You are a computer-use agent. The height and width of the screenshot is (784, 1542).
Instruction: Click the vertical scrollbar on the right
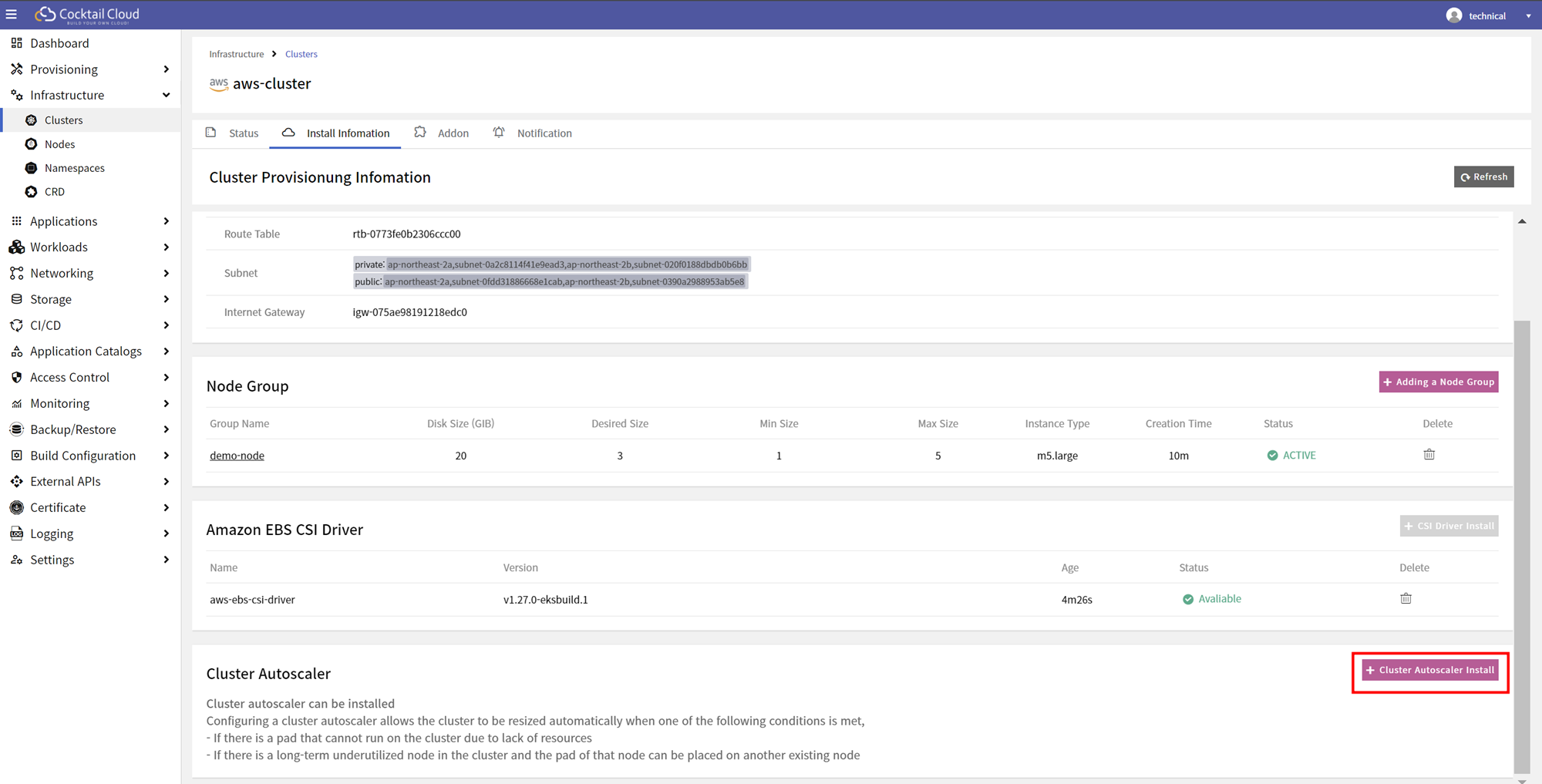click(x=1521, y=540)
